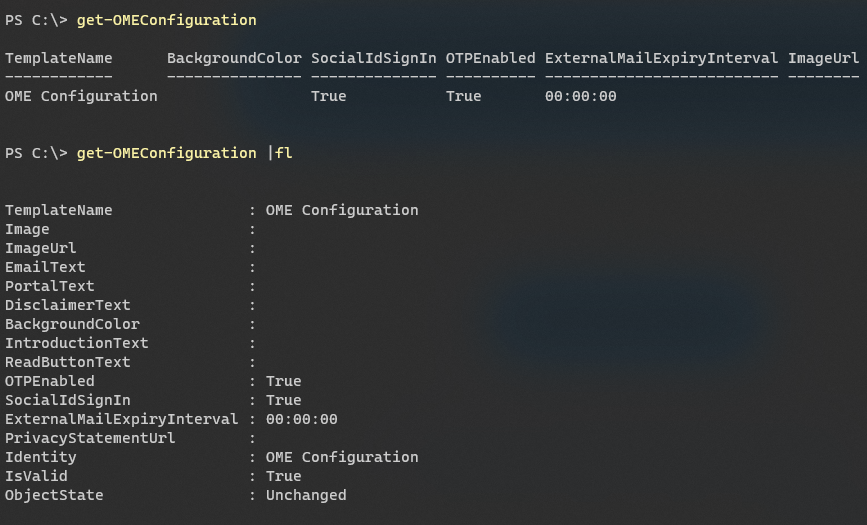
Task: Click OME Configuration value beside Identity
Action: point(342,457)
